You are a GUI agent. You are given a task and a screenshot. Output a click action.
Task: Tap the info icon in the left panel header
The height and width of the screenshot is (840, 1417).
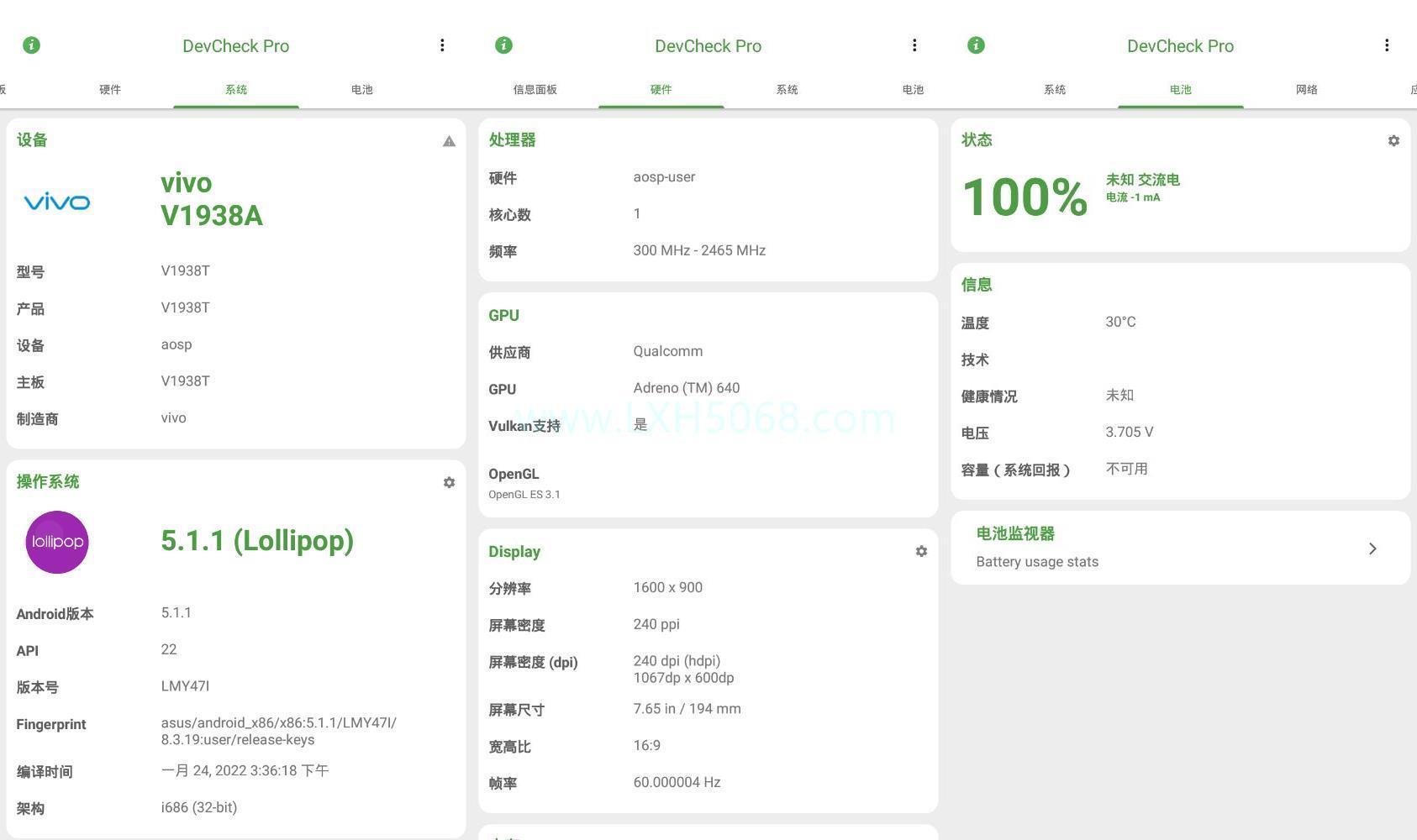point(31,45)
